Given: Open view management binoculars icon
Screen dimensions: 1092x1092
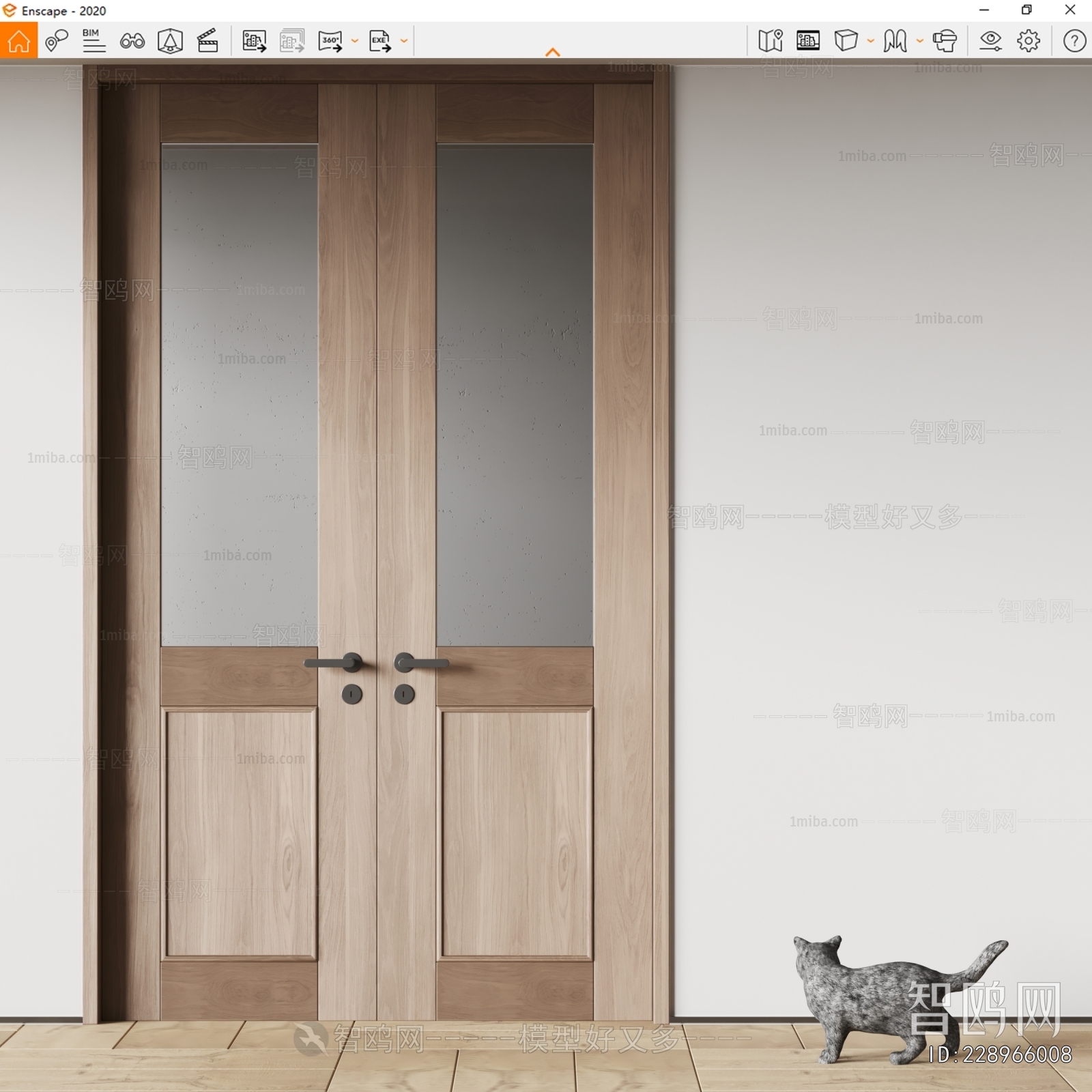Looking at the screenshot, I should (x=132, y=41).
